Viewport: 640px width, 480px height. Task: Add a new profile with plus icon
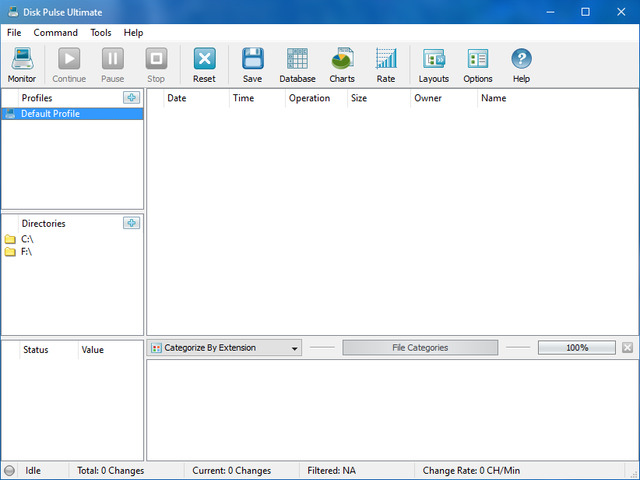click(x=131, y=97)
